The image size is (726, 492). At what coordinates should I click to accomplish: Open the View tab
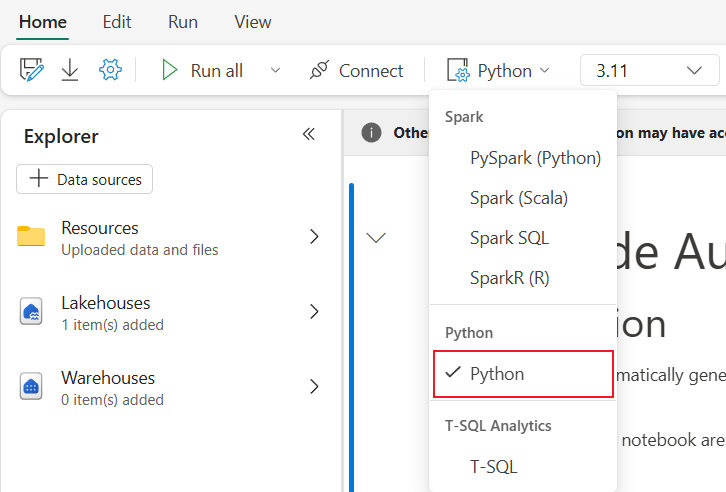[253, 22]
